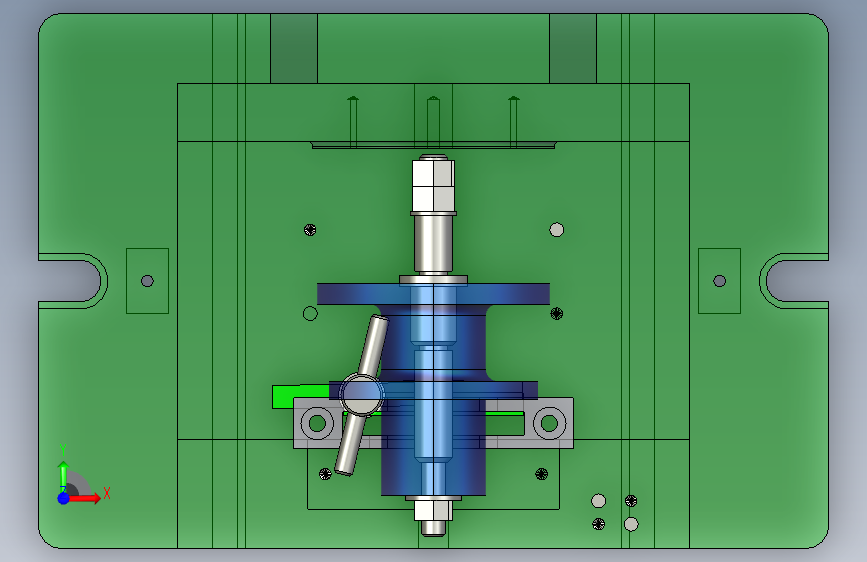Select the silver lever handle rod
The image size is (867, 562).
(362, 396)
